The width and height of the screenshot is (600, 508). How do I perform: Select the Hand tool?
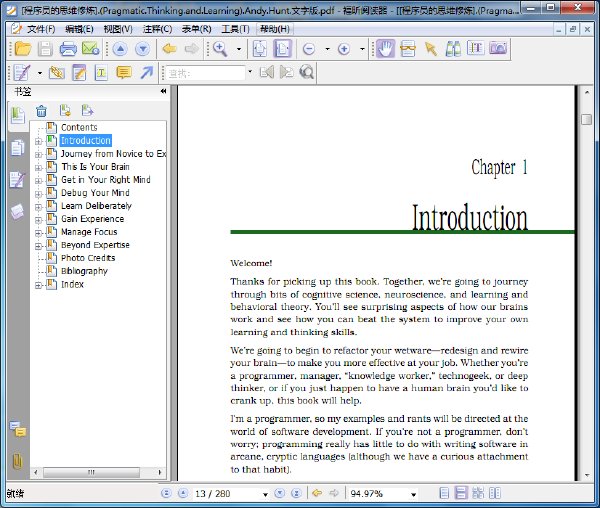pyautogui.click(x=385, y=49)
